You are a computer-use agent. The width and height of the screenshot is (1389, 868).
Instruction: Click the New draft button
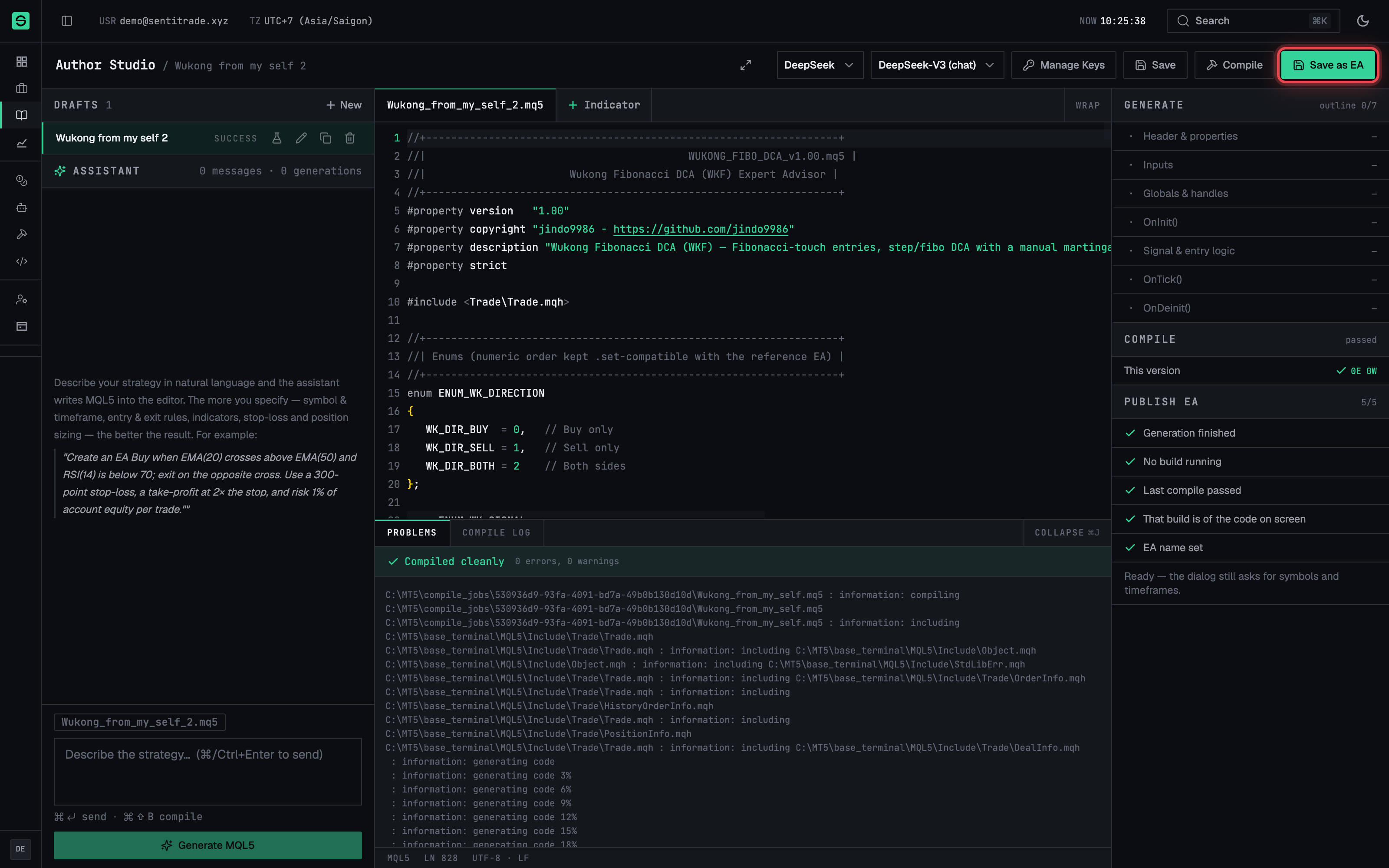[x=344, y=105]
